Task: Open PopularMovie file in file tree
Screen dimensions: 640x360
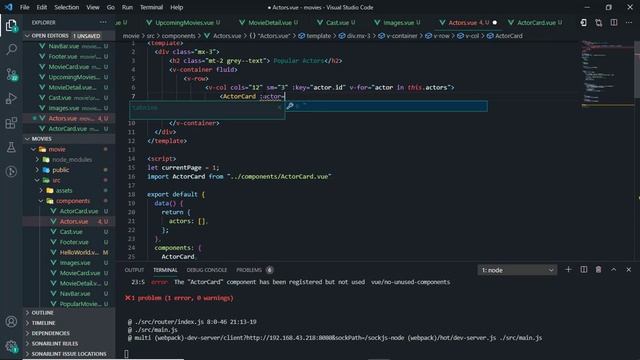Action: tap(80, 304)
